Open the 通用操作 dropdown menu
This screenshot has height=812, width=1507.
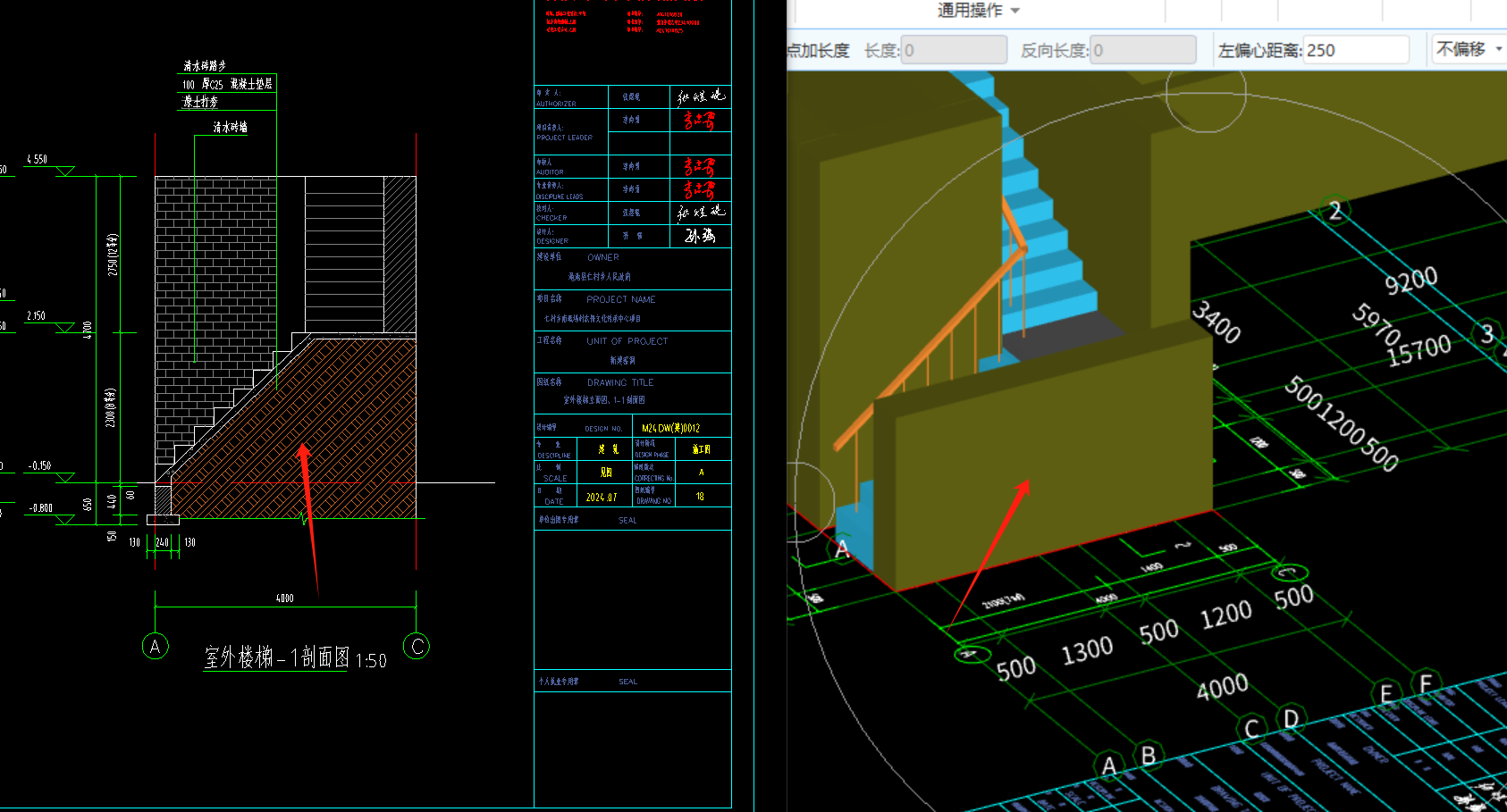(x=978, y=10)
